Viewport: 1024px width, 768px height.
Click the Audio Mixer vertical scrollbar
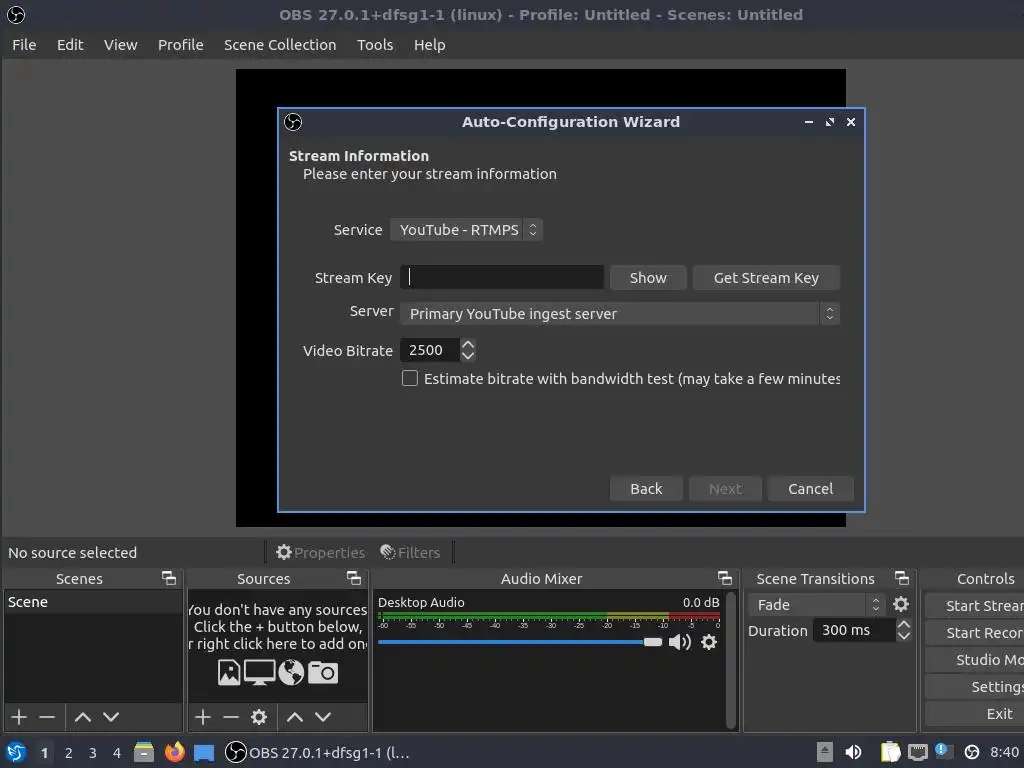coord(731,660)
